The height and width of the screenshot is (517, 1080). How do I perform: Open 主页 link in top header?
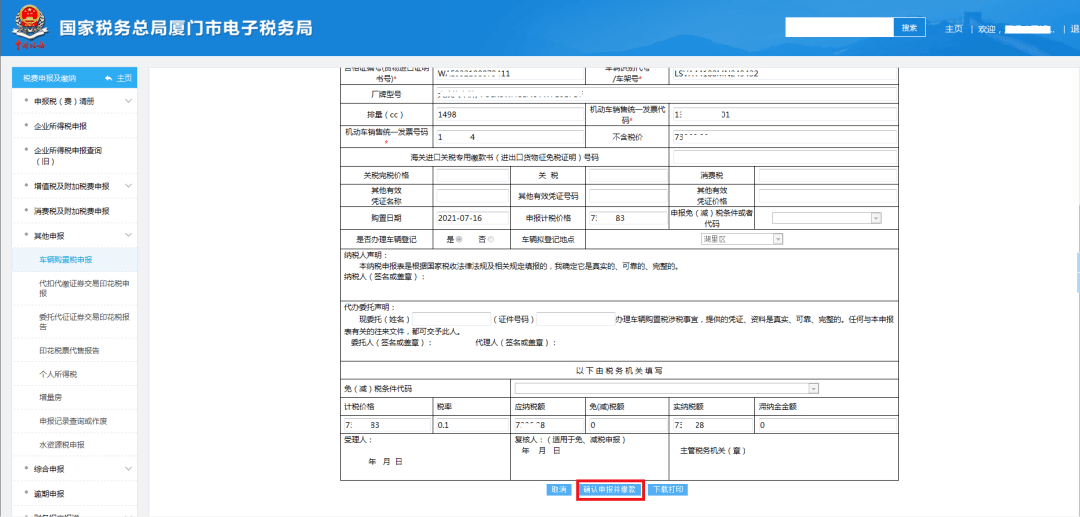(954, 29)
